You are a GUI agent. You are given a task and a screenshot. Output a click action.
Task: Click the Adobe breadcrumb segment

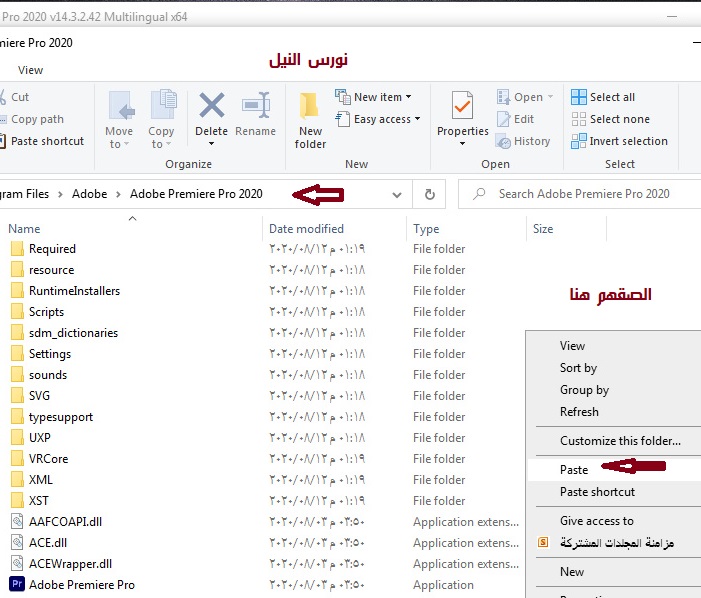click(x=89, y=194)
